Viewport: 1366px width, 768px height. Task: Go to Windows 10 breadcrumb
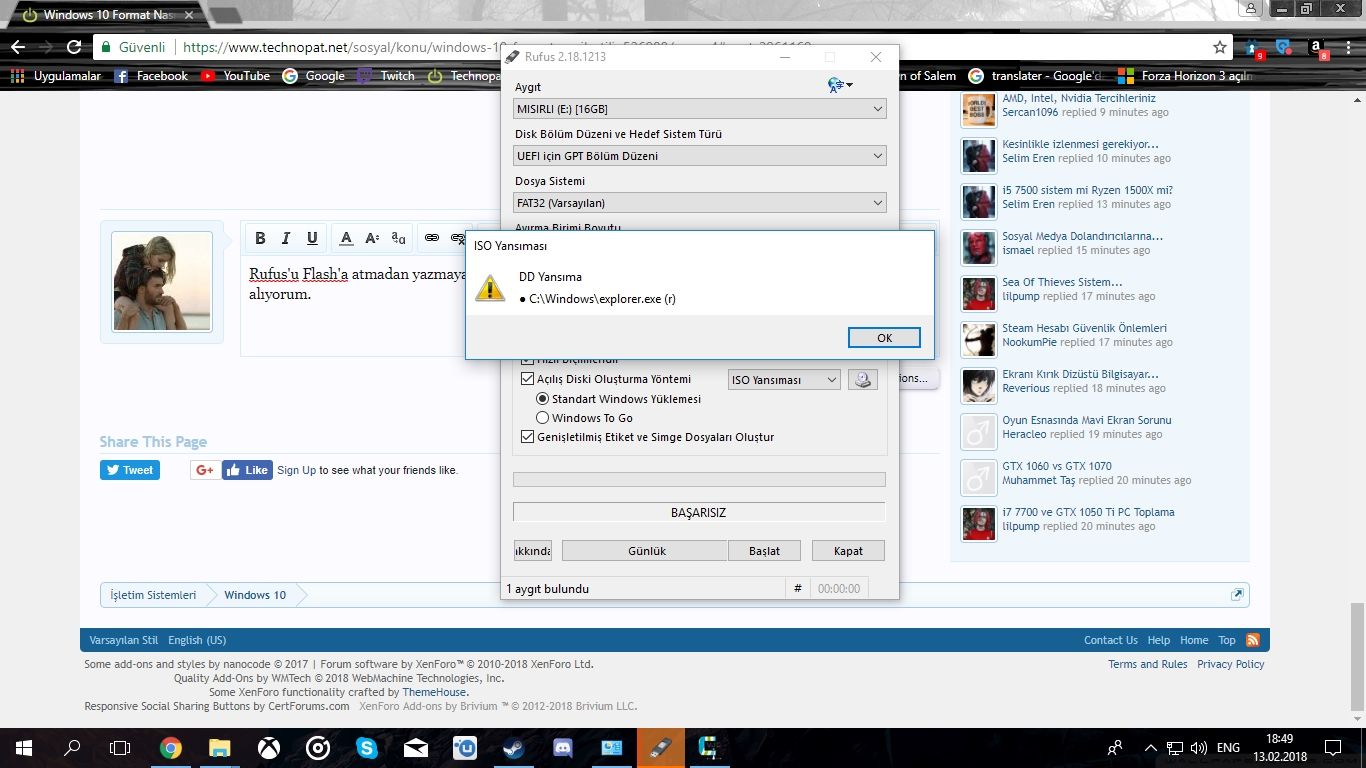coord(255,595)
